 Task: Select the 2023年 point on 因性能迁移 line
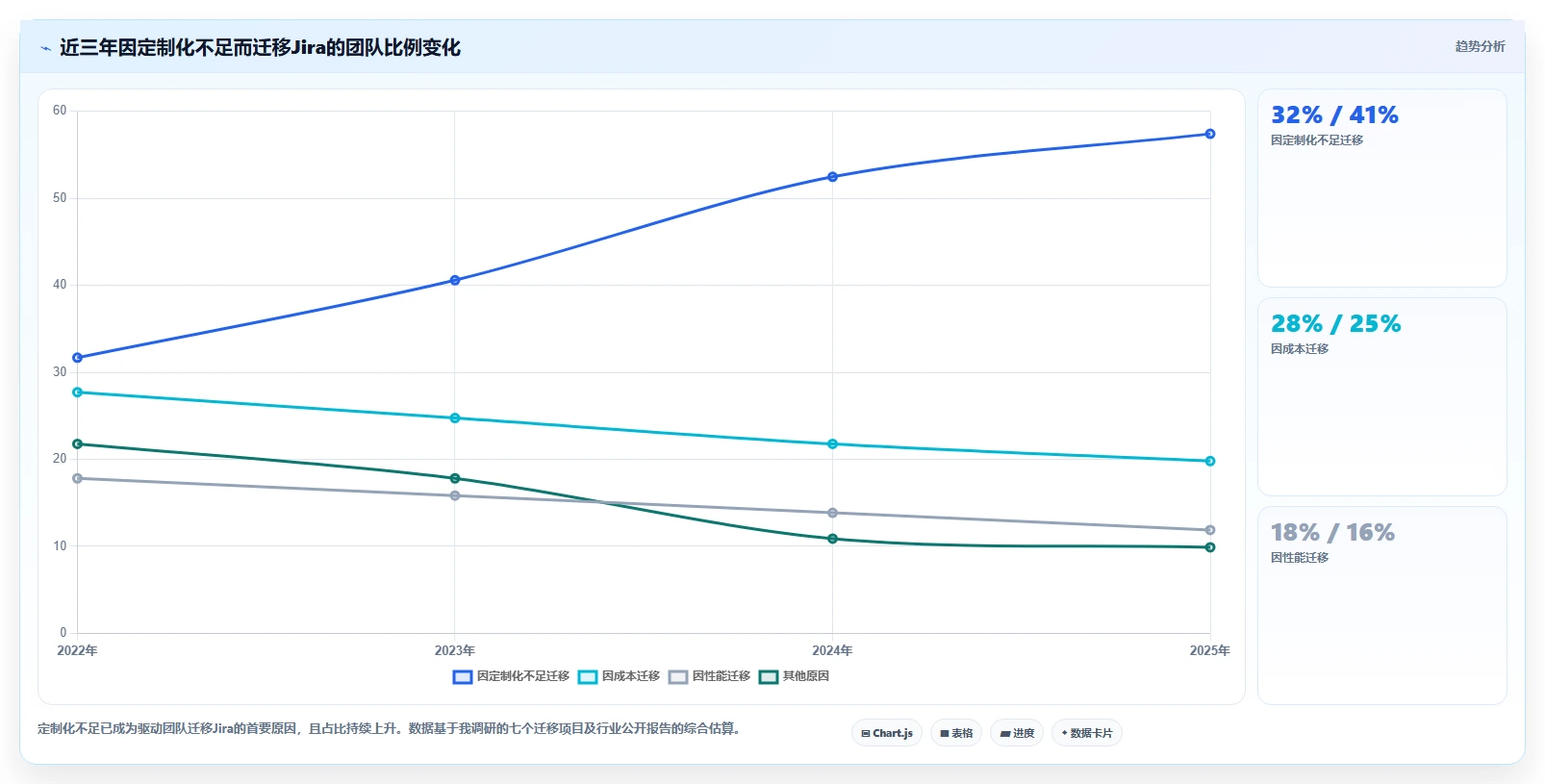455,496
